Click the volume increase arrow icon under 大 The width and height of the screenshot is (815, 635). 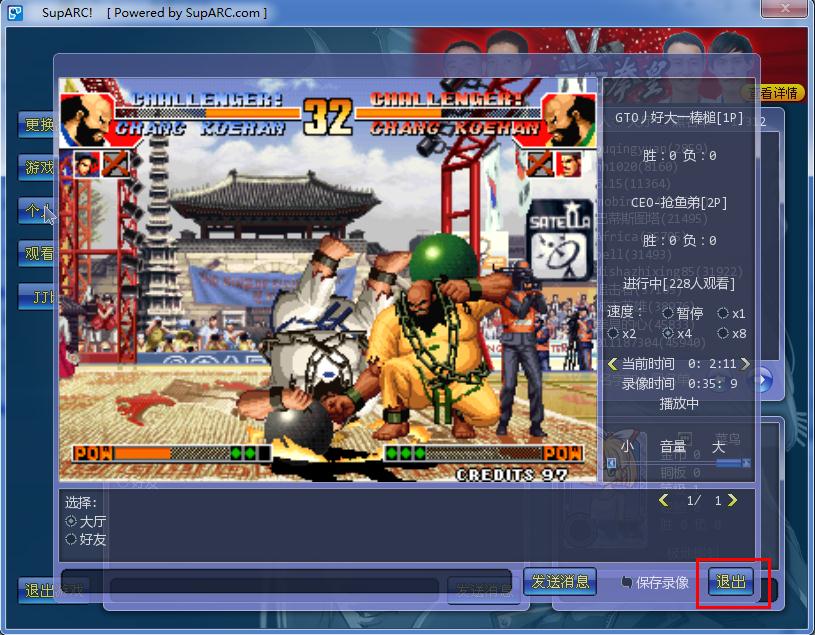click(x=746, y=462)
